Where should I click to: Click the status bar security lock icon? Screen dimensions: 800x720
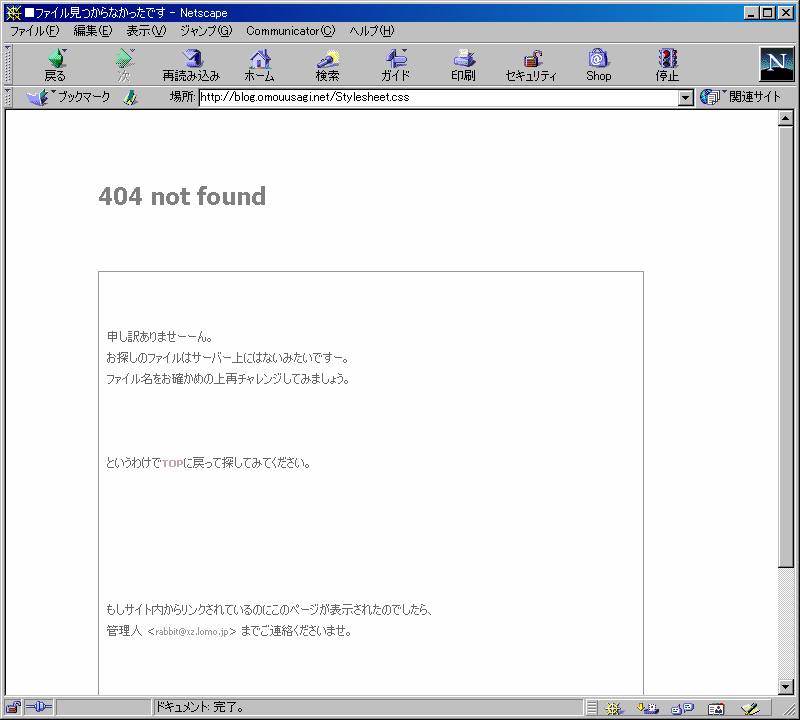(13, 707)
